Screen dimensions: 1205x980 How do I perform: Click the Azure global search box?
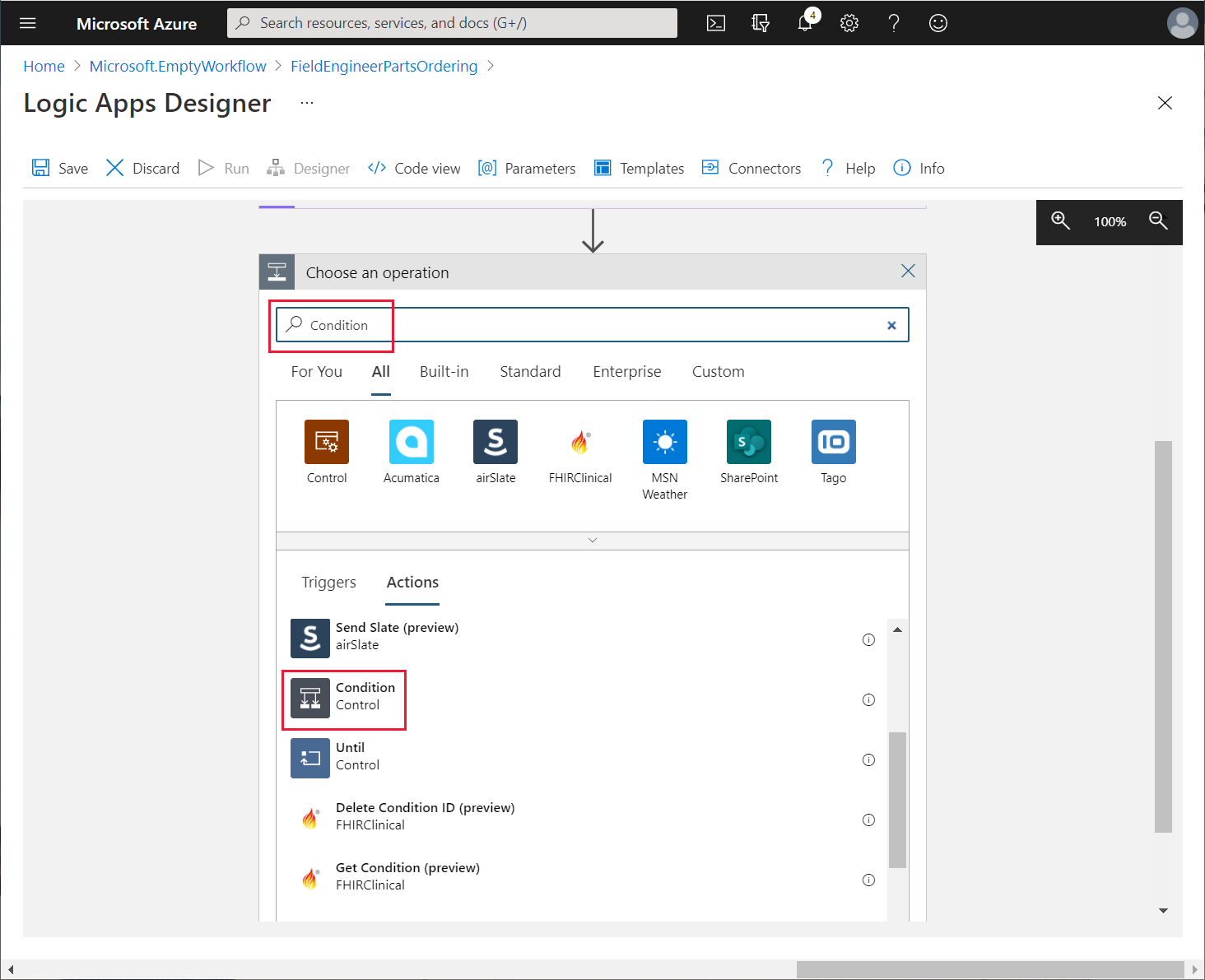[x=452, y=23]
